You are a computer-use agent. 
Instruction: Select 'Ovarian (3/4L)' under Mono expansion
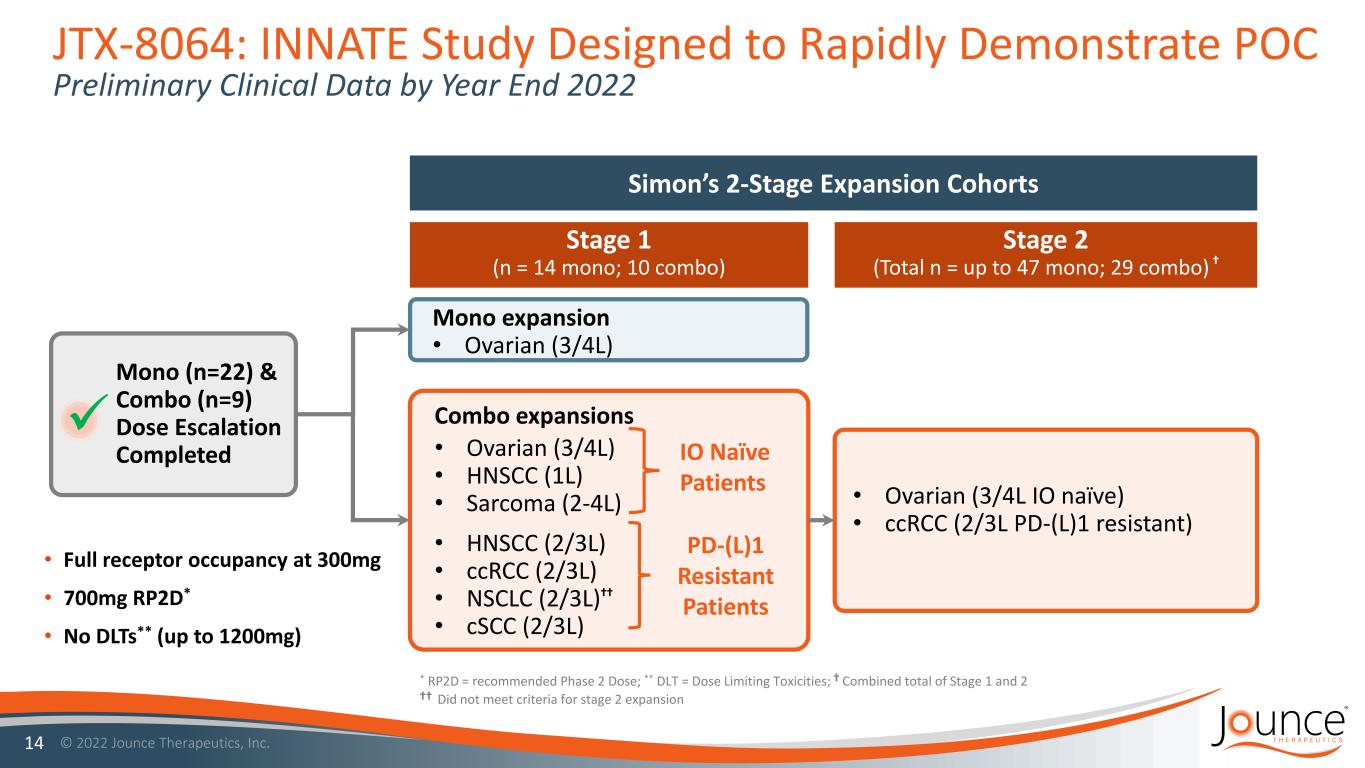click(x=538, y=346)
